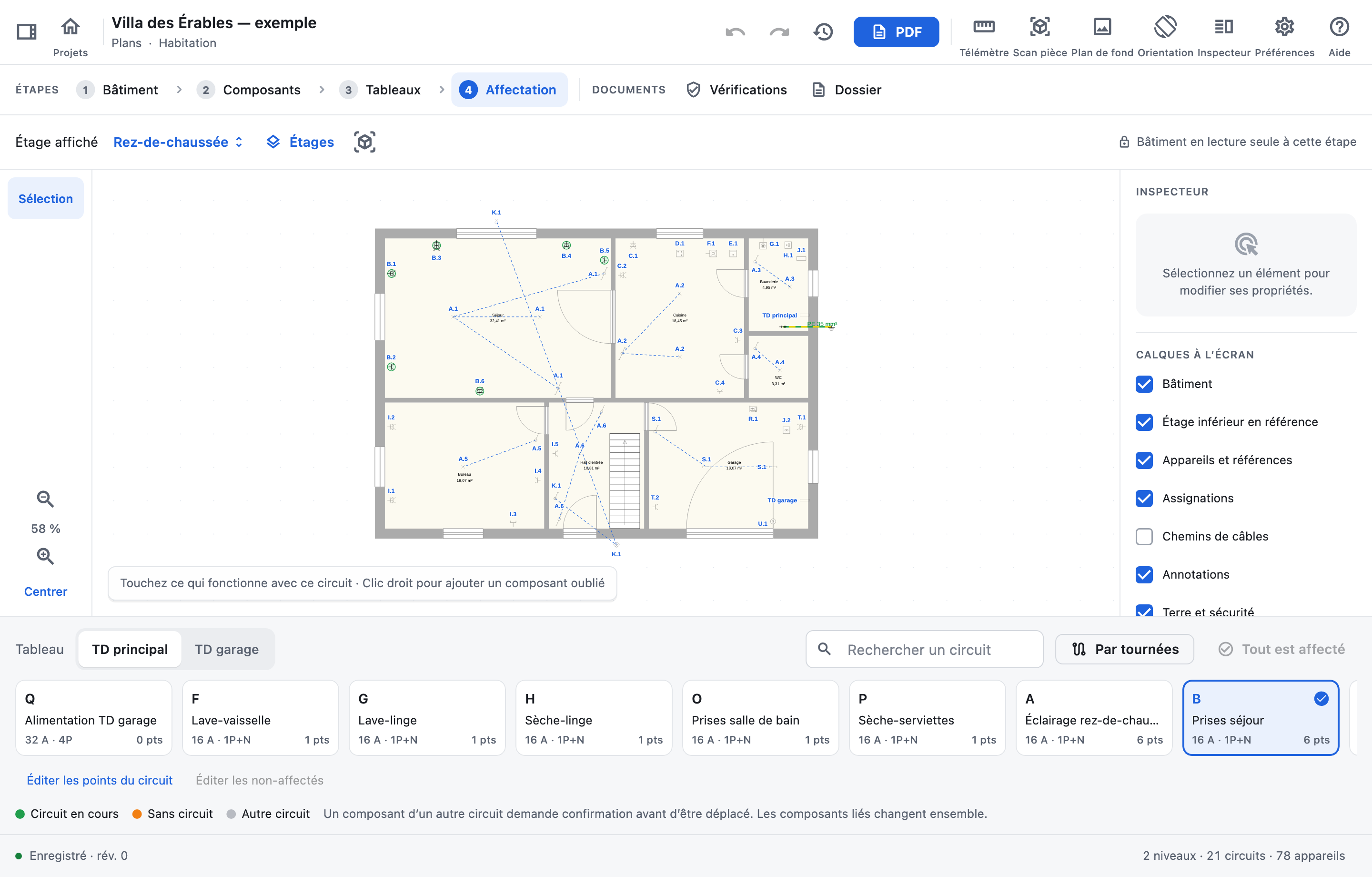
Task: Select circuit card F Lave-vaisselle
Action: pos(261,718)
